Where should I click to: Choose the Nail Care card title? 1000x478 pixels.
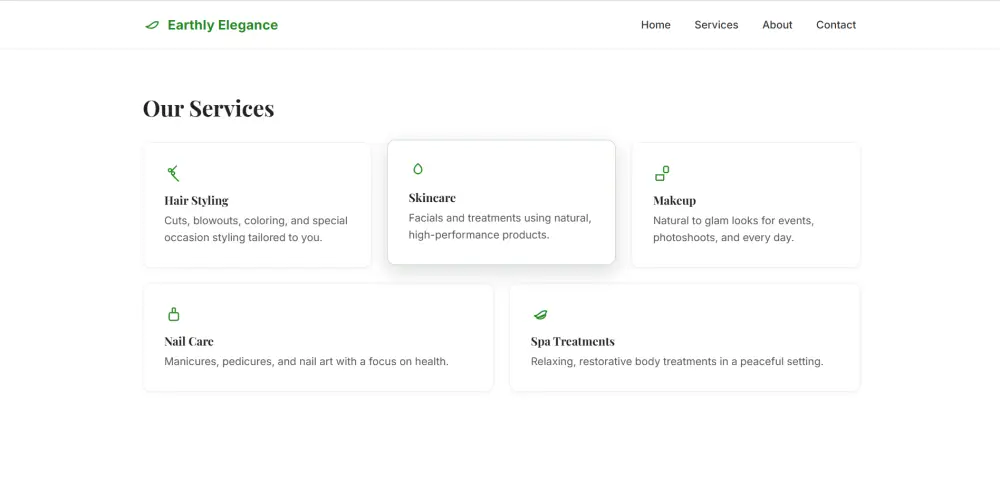coord(189,341)
